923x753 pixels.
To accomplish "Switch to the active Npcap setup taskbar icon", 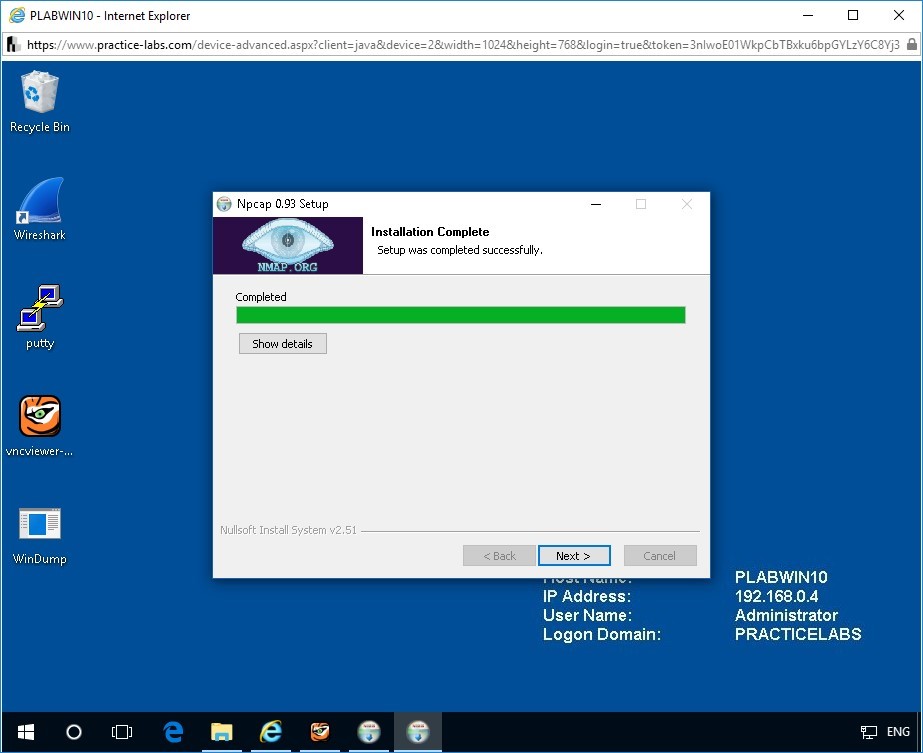I will point(417,732).
